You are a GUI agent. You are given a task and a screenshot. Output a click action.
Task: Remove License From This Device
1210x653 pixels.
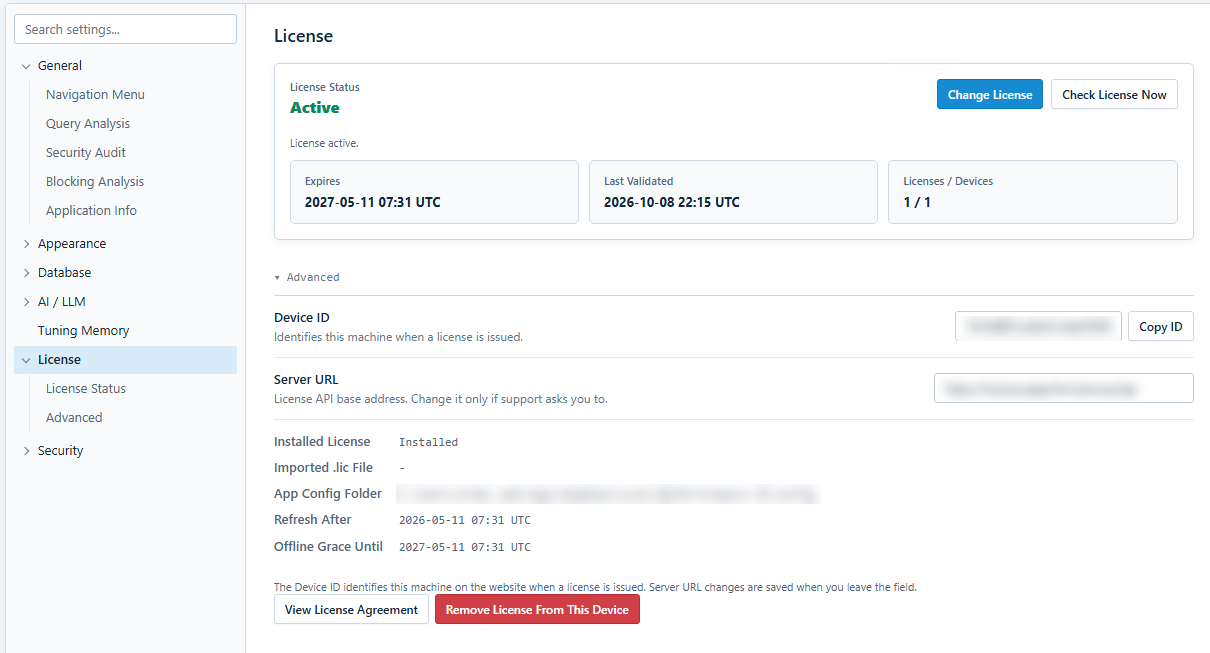(x=537, y=610)
